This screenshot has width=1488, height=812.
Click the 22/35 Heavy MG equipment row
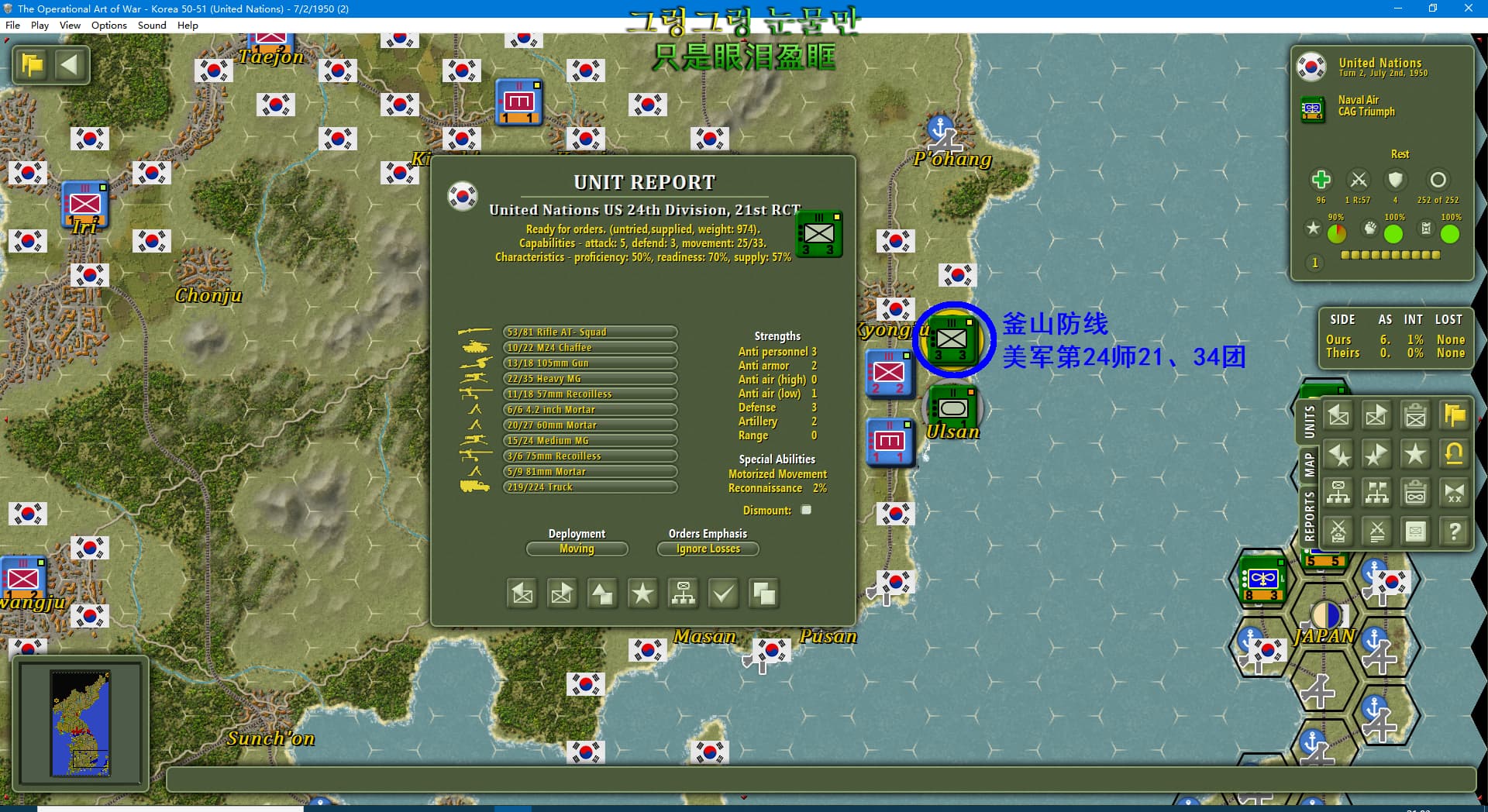click(590, 378)
